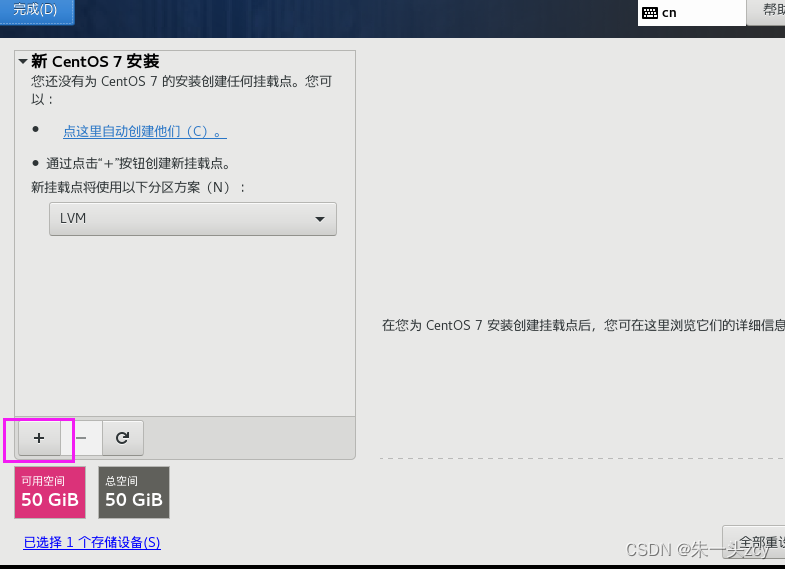Open 已选择 1 个存储设备(S) link
Viewport: 785px width, 569px height.
pyautogui.click(x=92, y=542)
